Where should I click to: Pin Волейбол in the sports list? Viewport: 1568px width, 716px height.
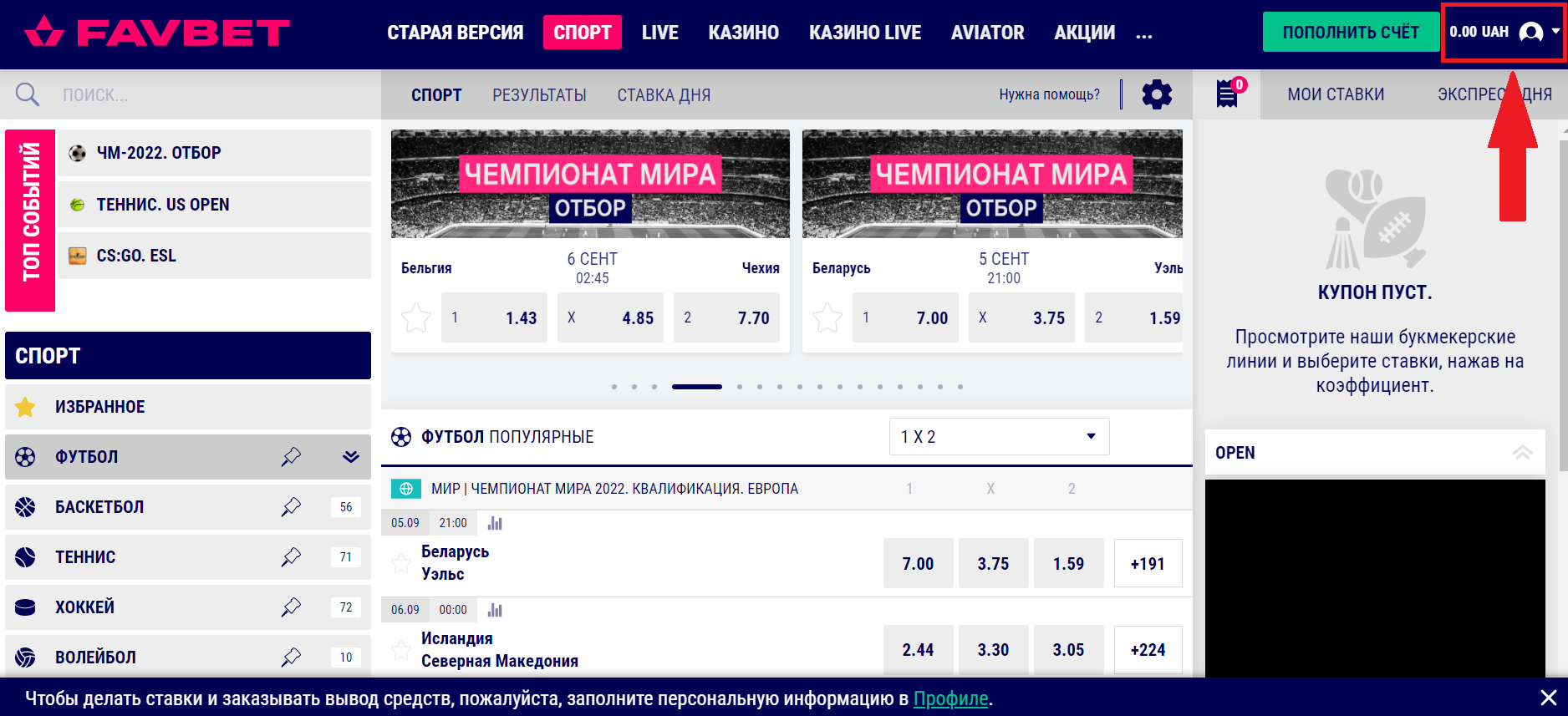[x=291, y=658]
